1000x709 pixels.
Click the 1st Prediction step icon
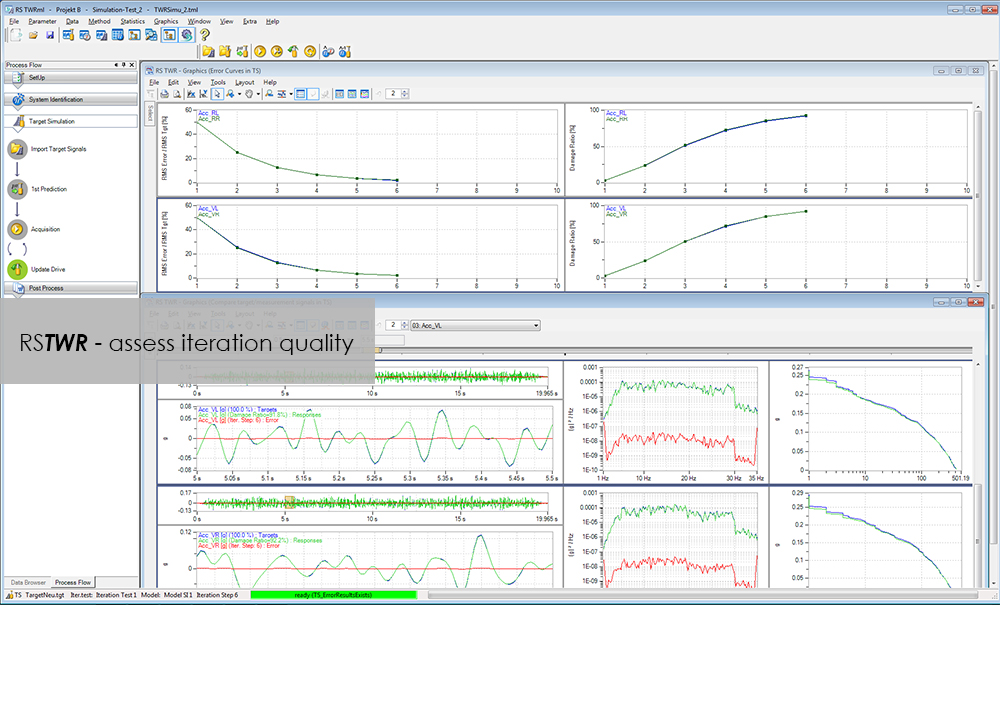pos(16,189)
